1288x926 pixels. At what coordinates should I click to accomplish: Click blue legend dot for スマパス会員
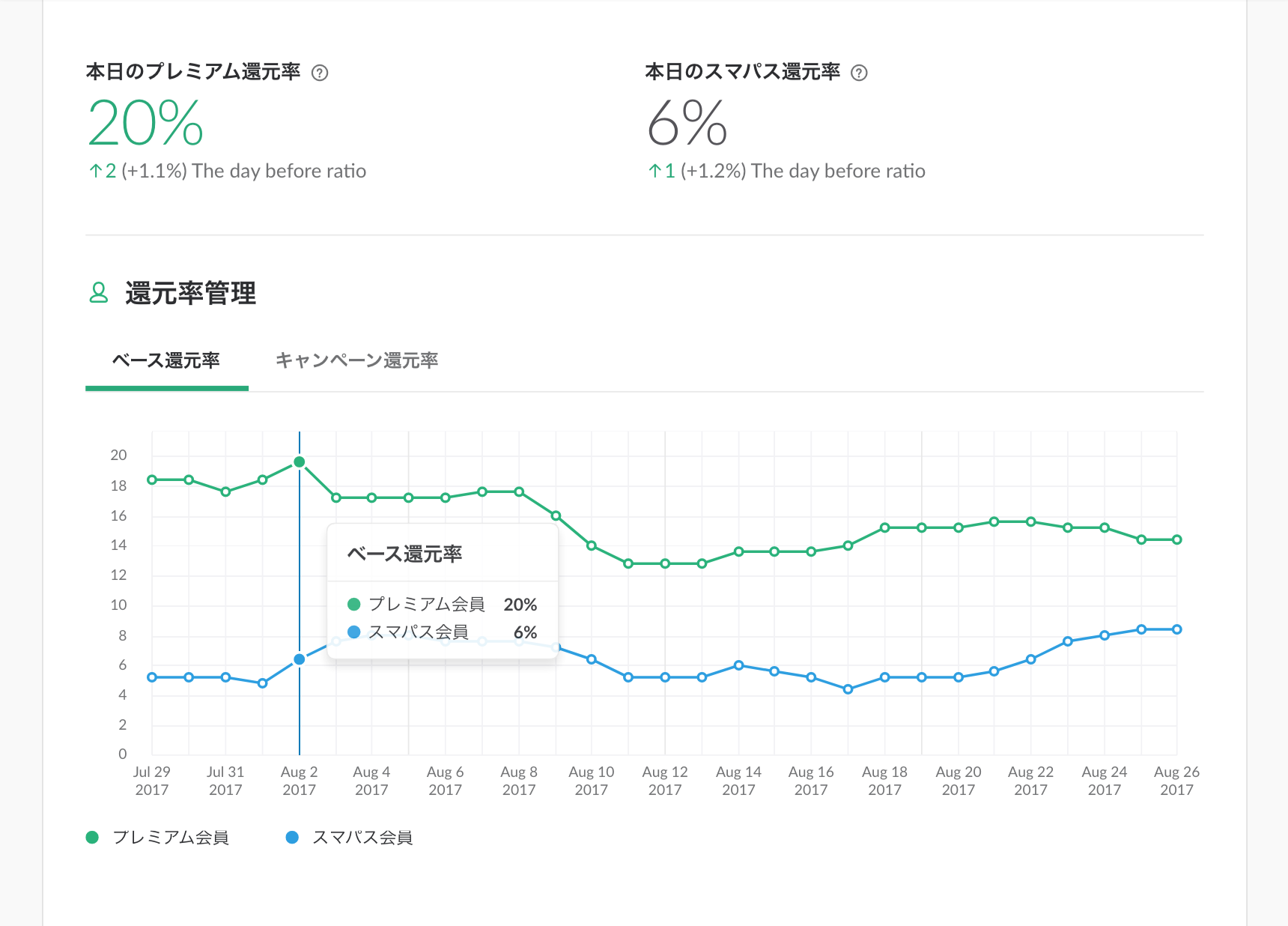pyautogui.click(x=292, y=838)
